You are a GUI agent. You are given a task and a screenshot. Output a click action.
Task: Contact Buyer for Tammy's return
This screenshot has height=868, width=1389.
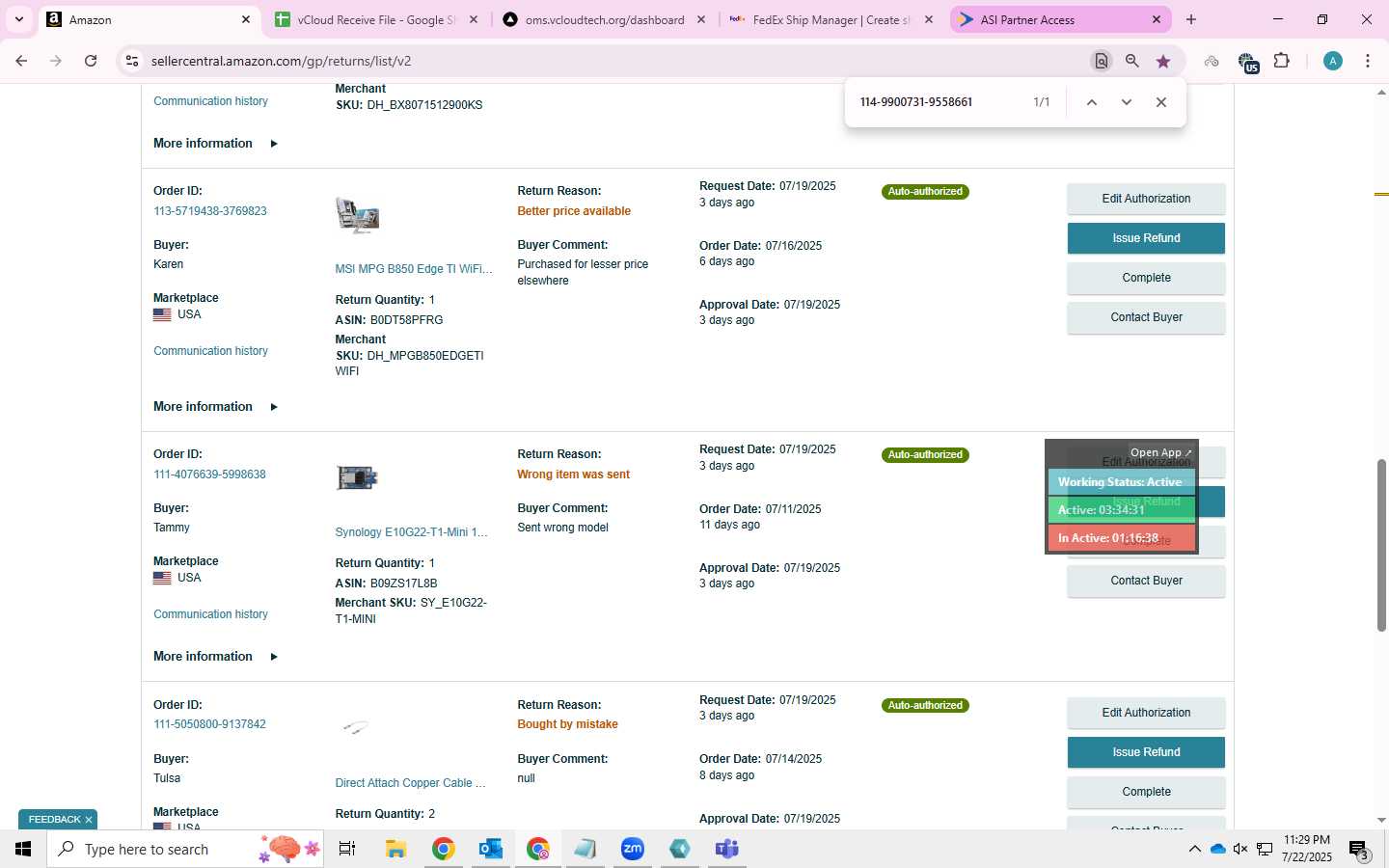click(x=1146, y=581)
